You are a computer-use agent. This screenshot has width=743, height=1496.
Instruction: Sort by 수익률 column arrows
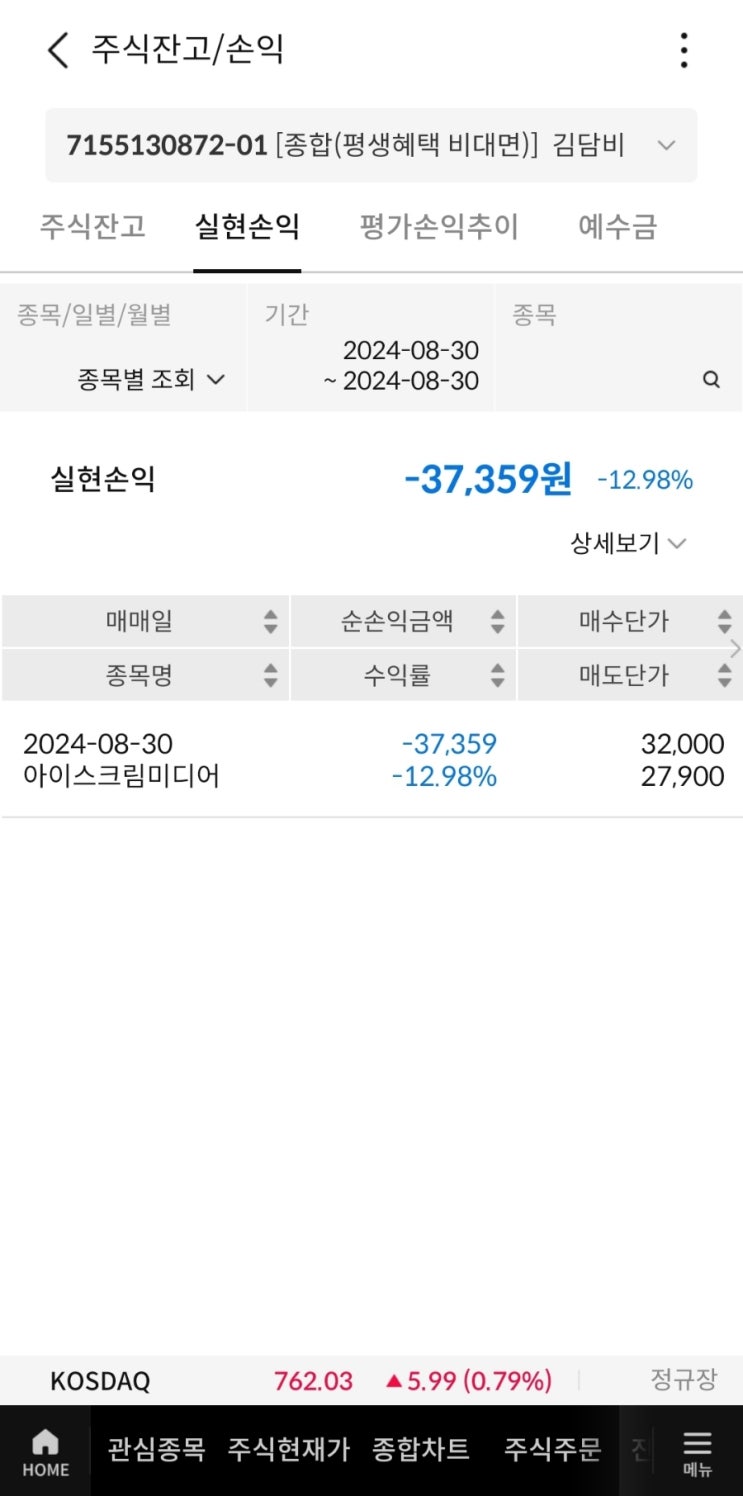[x=497, y=676]
